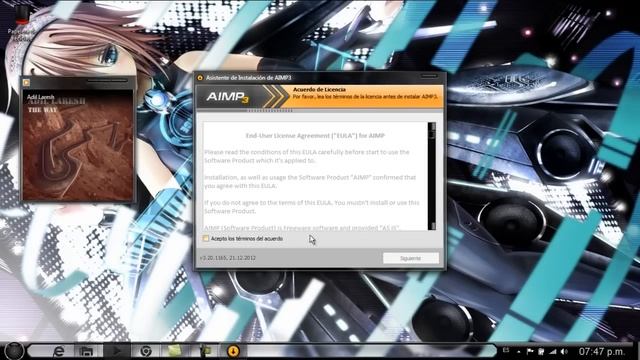Launch Google Chrome from taskbar
Viewport: 640px width, 360px height.
click(x=146, y=351)
